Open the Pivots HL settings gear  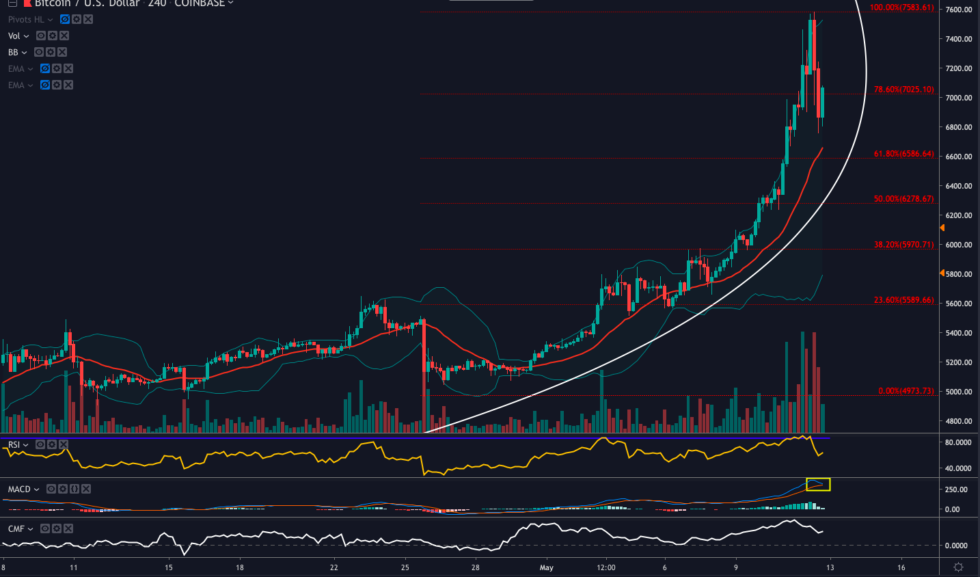coord(77,19)
